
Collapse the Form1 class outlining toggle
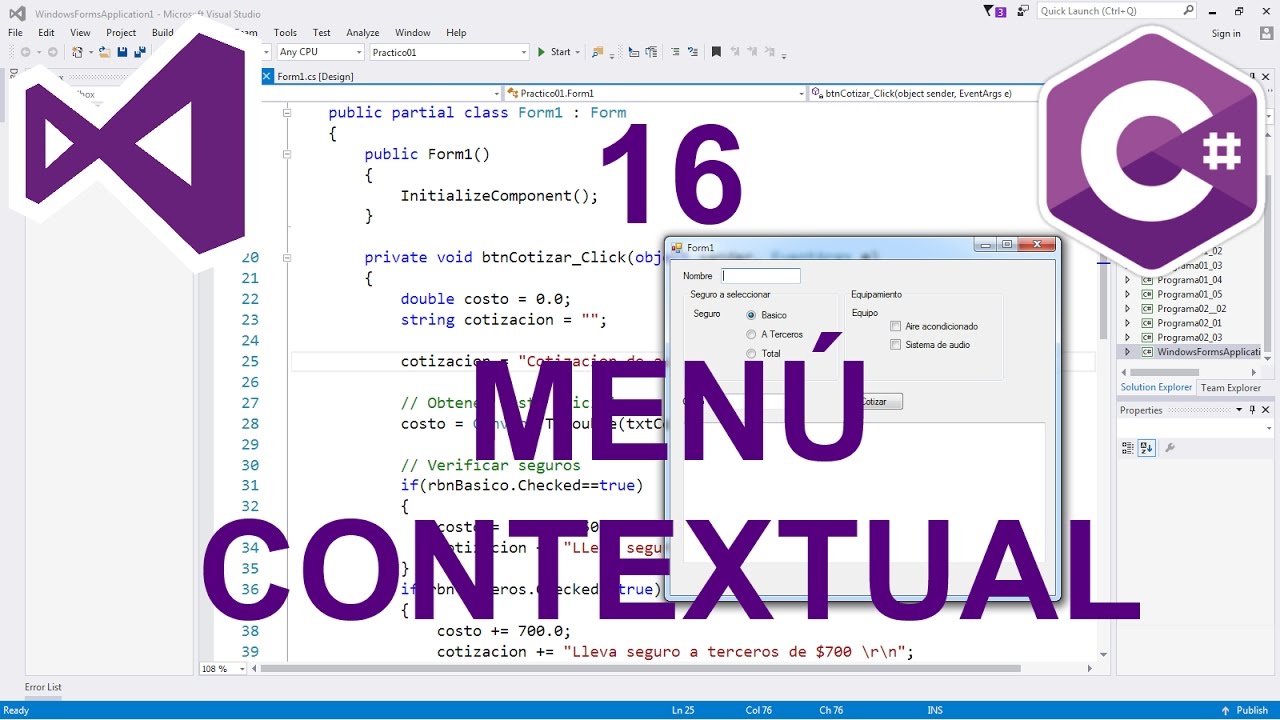click(287, 113)
